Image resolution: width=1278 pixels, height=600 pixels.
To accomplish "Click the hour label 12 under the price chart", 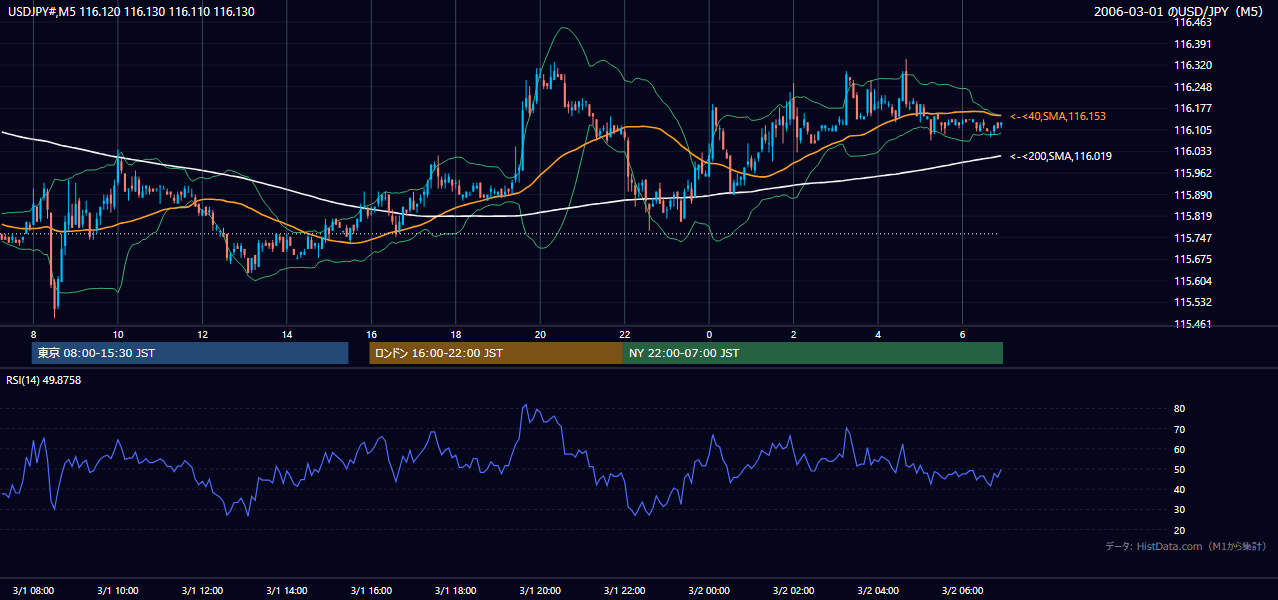I will tap(202, 334).
